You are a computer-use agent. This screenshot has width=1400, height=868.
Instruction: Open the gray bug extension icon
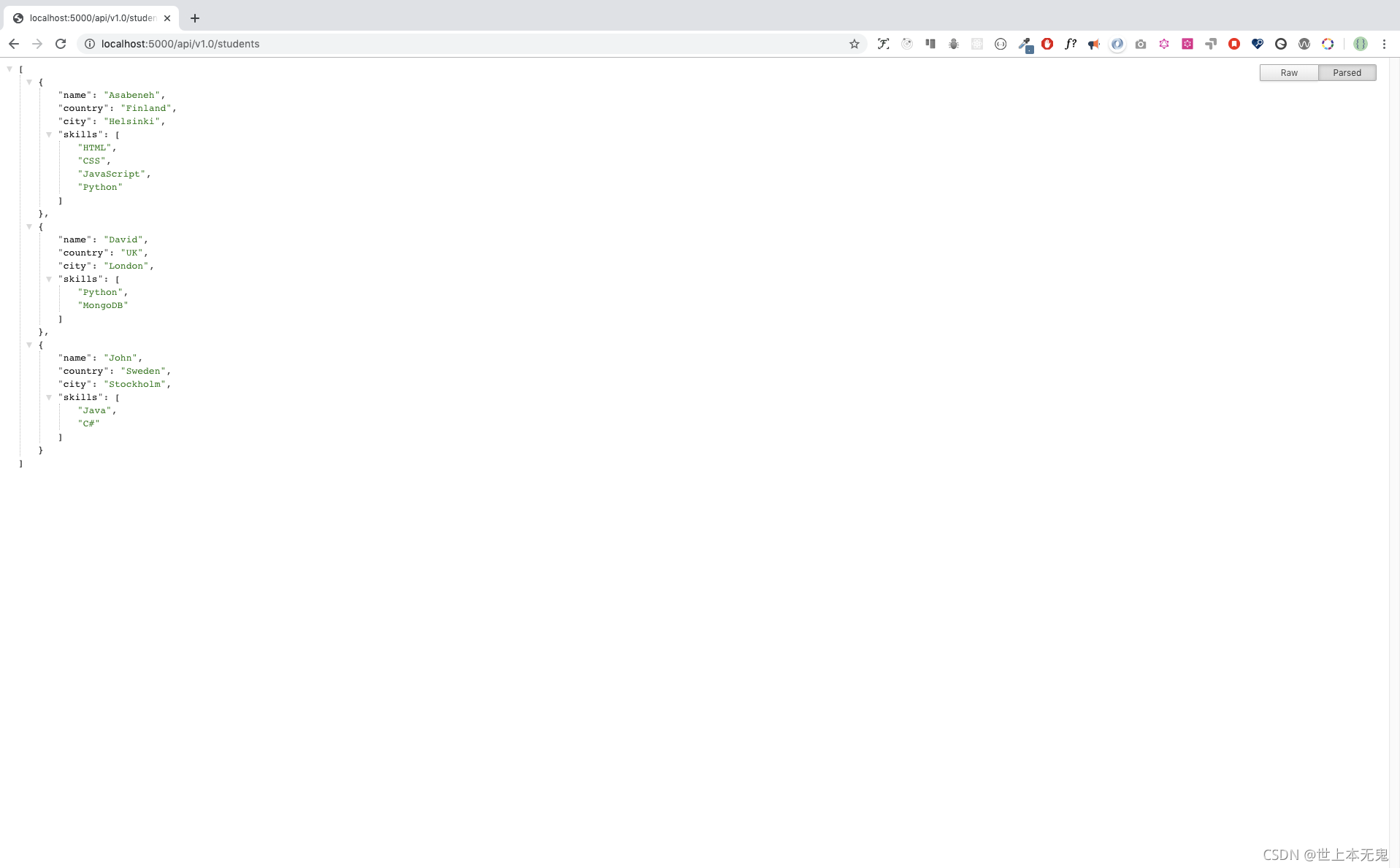click(954, 44)
